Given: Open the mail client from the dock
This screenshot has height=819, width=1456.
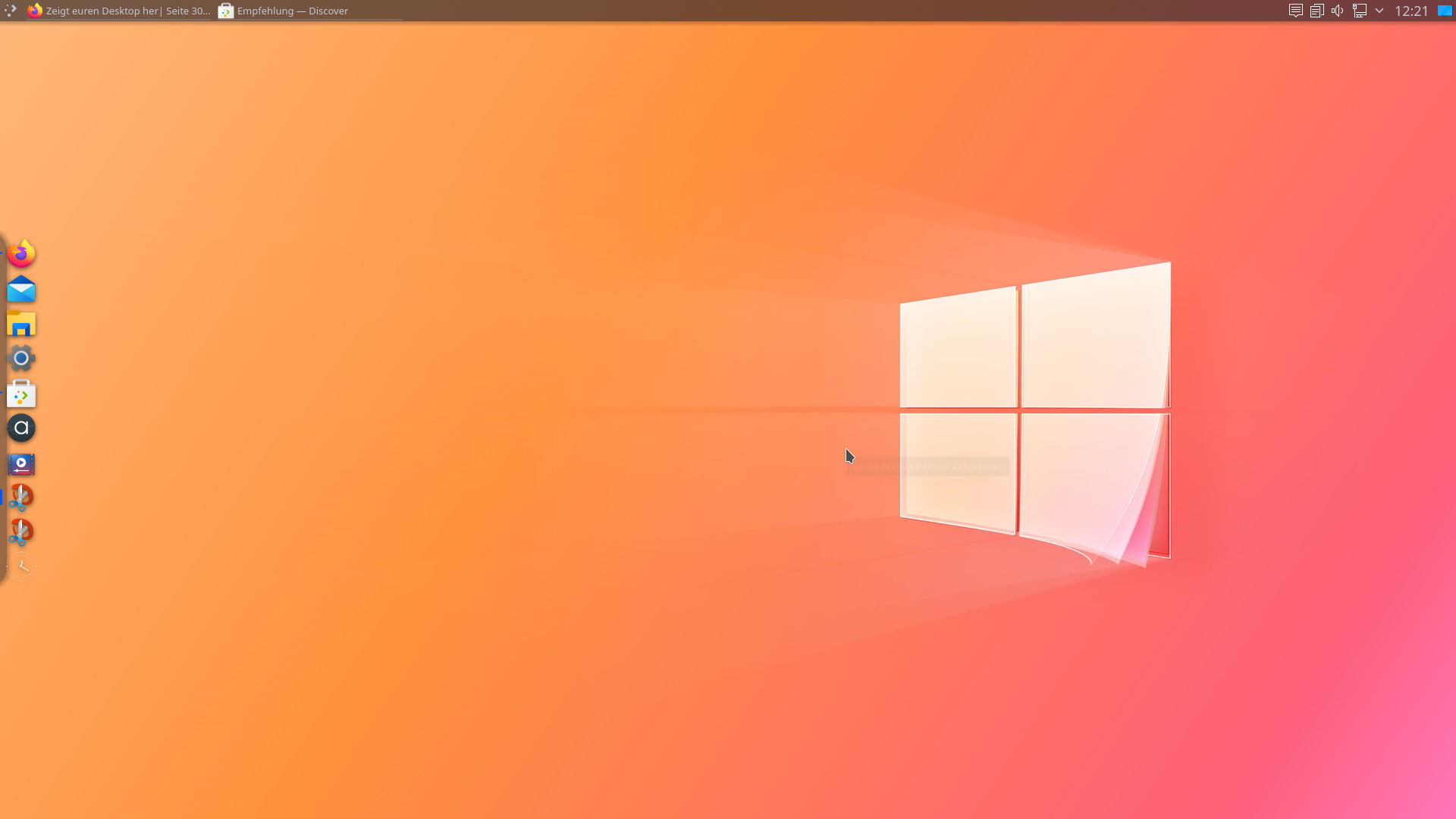Looking at the screenshot, I should pos(21,289).
